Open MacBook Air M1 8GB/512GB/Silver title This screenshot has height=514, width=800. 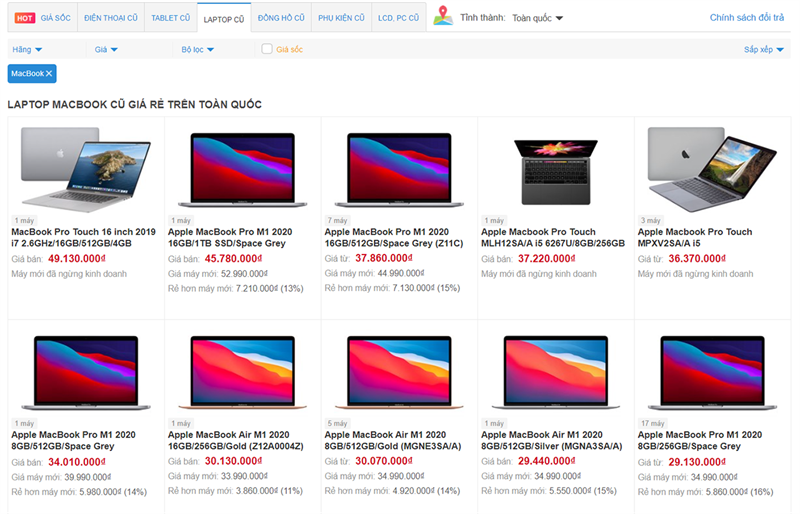coord(552,440)
